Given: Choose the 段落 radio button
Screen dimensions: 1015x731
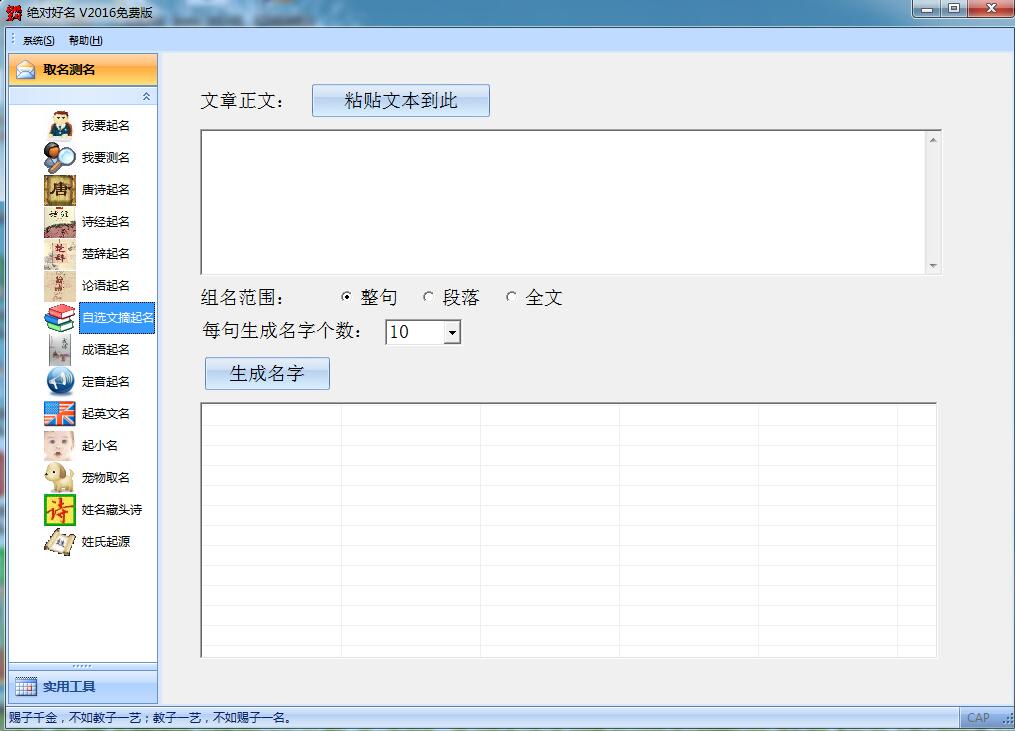Looking at the screenshot, I should pos(428,297).
